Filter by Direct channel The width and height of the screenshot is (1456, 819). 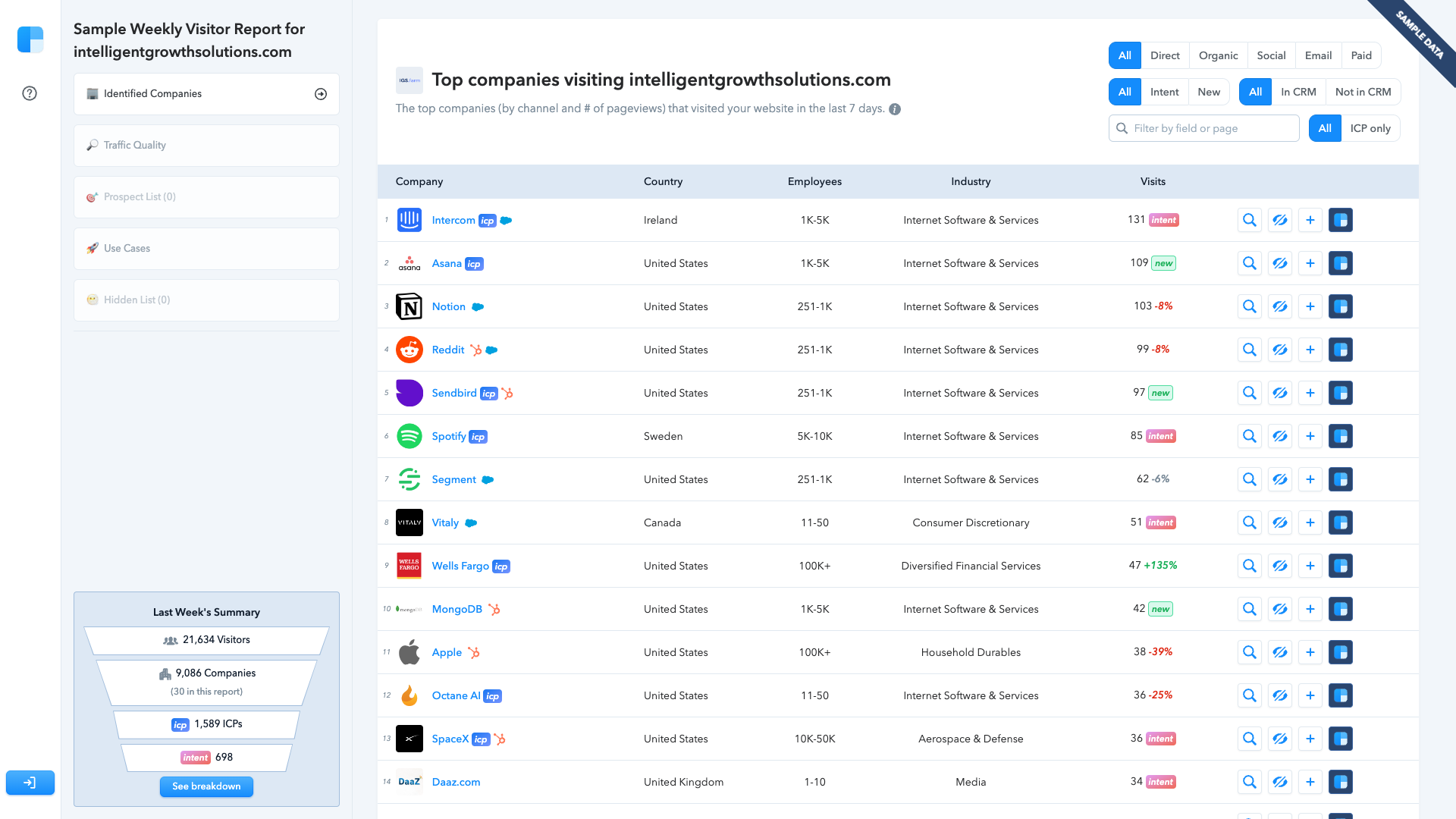pyautogui.click(x=1165, y=55)
